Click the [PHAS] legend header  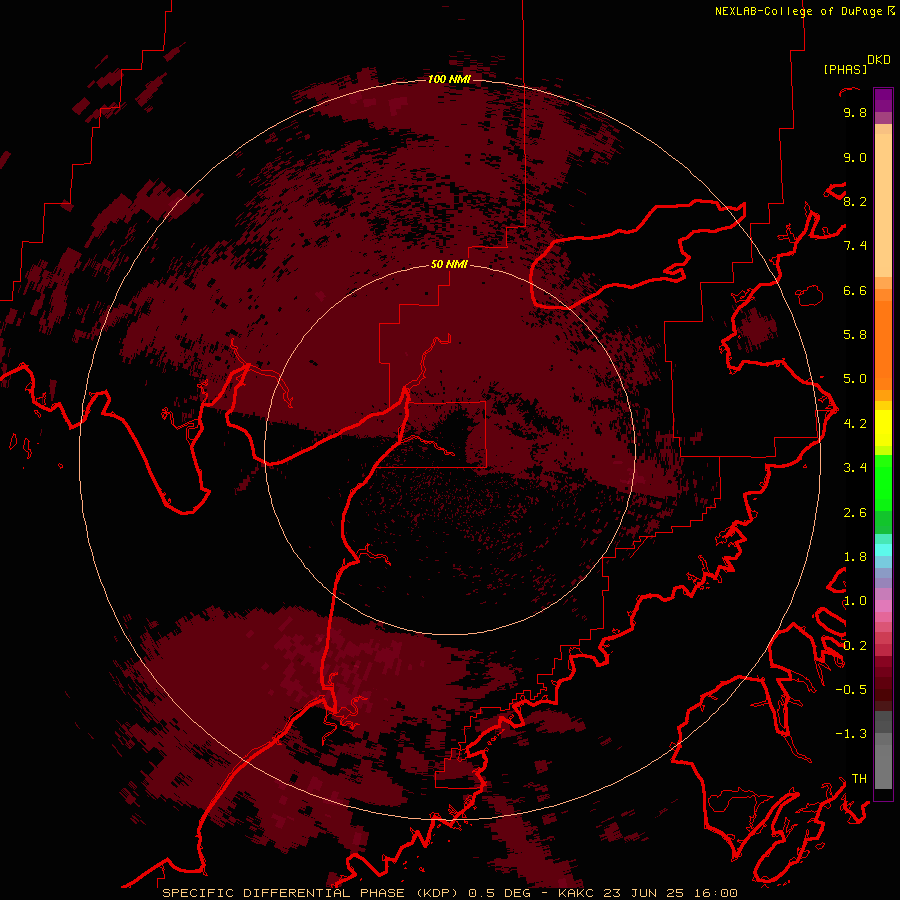[845, 69]
